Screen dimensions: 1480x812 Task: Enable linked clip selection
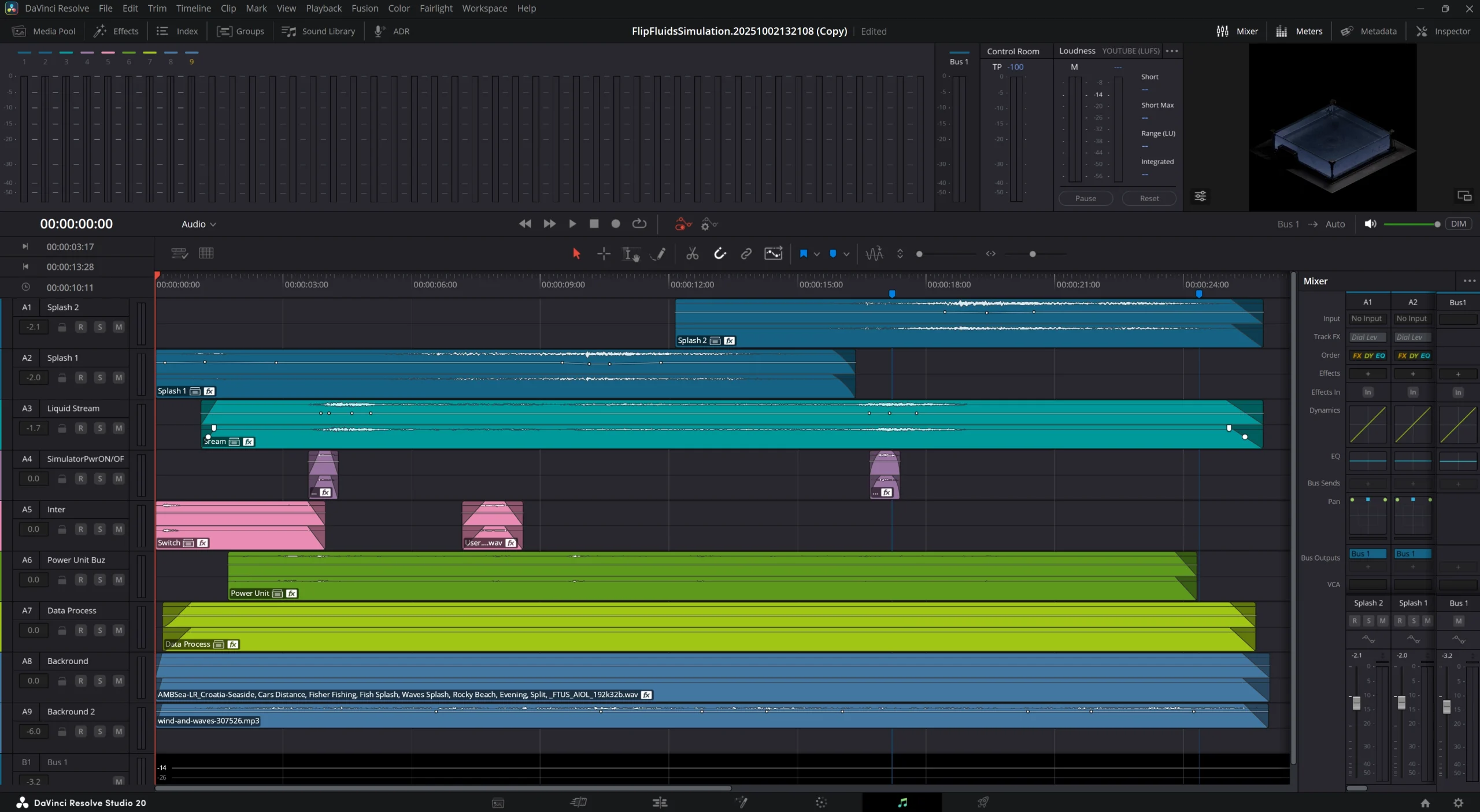coord(745,254)
